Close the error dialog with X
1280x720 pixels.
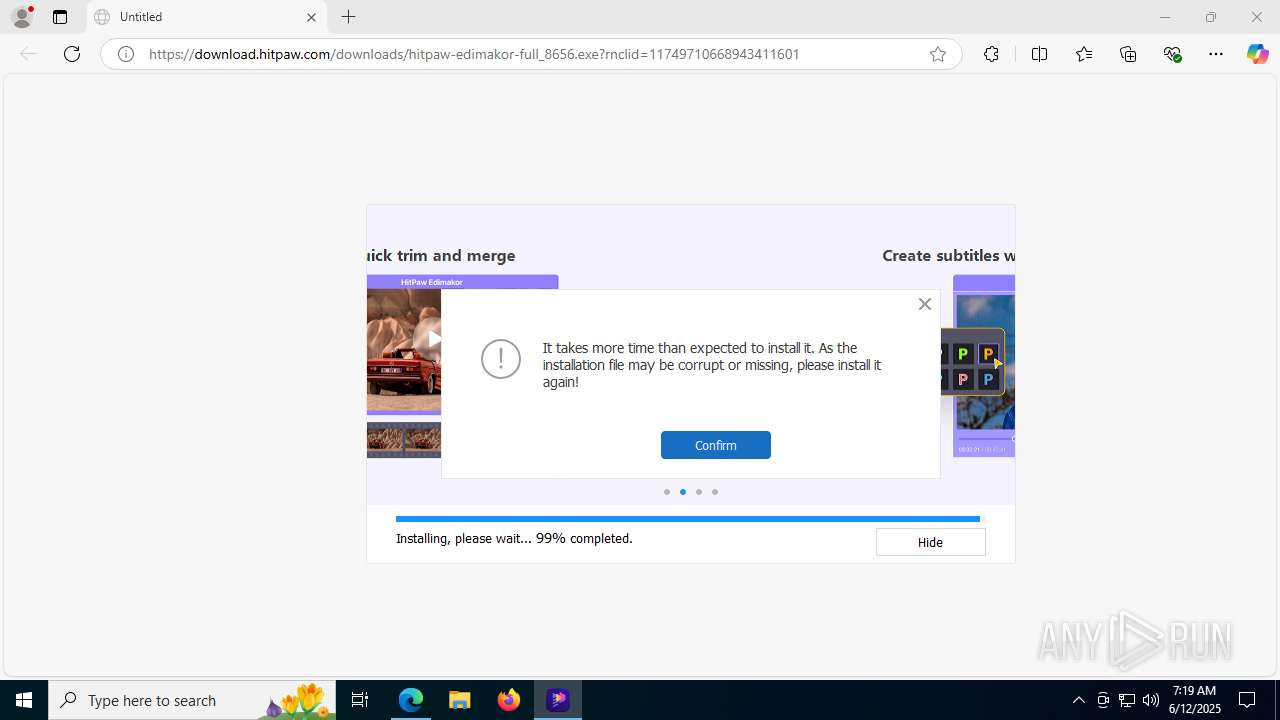pos(925,304)
